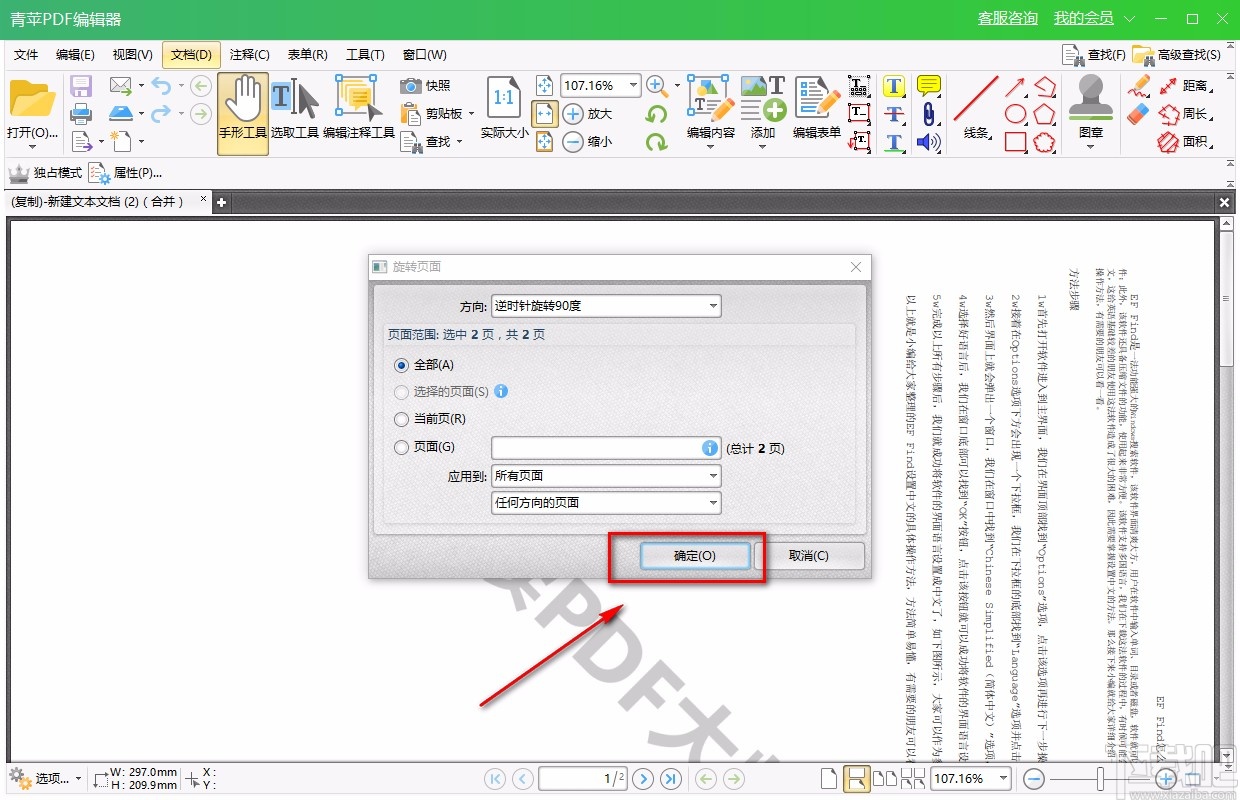Click the yellow sticky note comment icon

929,86
